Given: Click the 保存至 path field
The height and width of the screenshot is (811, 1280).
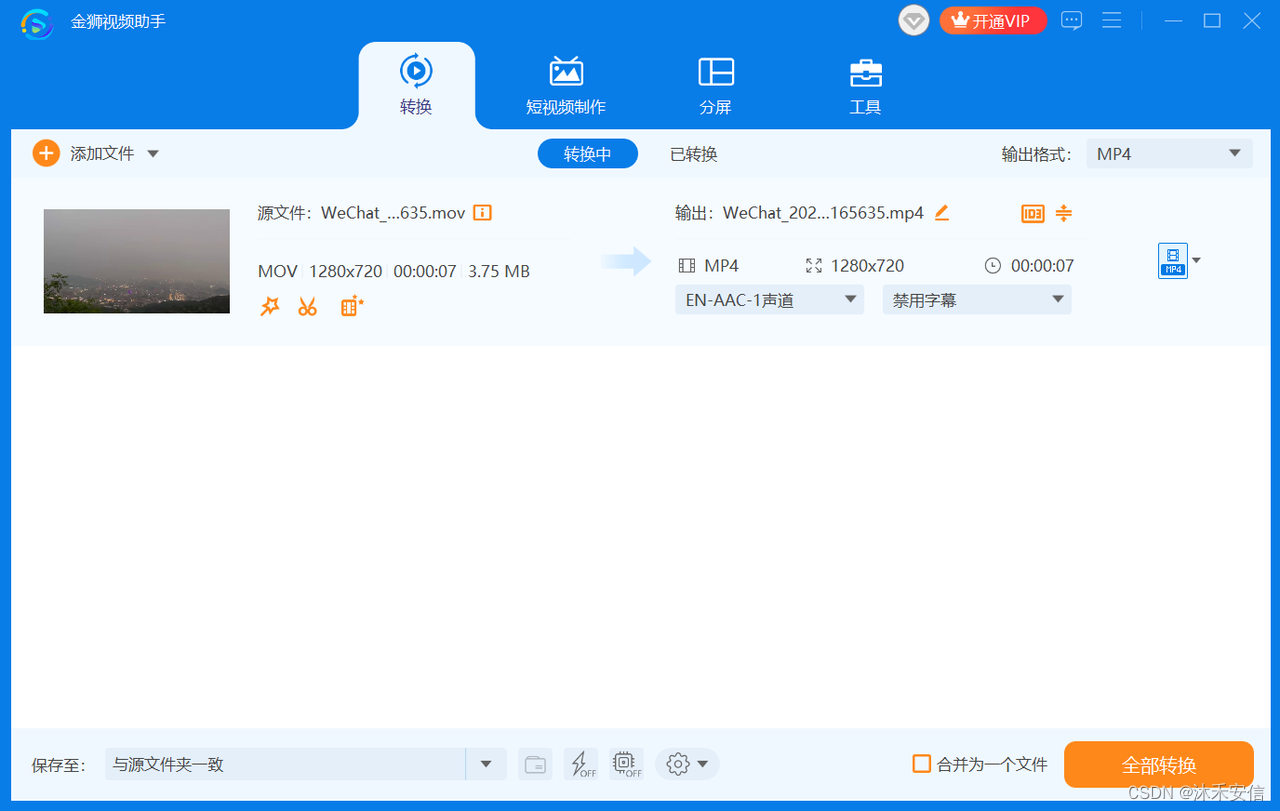Looking at the screenshot, I should 285,764.
